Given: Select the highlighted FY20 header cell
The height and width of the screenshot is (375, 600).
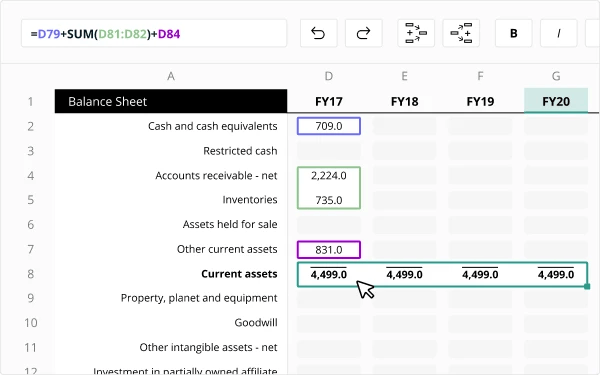Looking at the screenshot, I should click(x=556, y=101).
